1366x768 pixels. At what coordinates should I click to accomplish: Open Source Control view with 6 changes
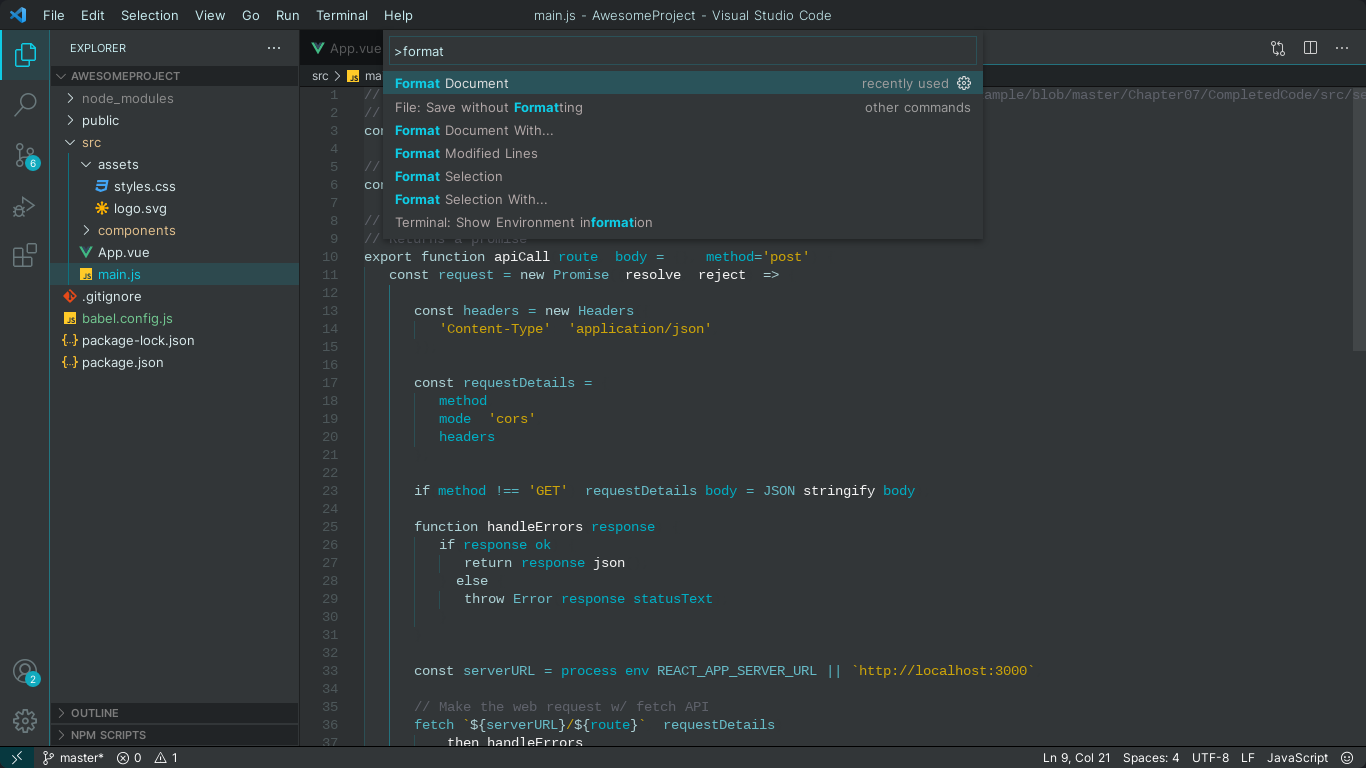(x=25, y=155)
